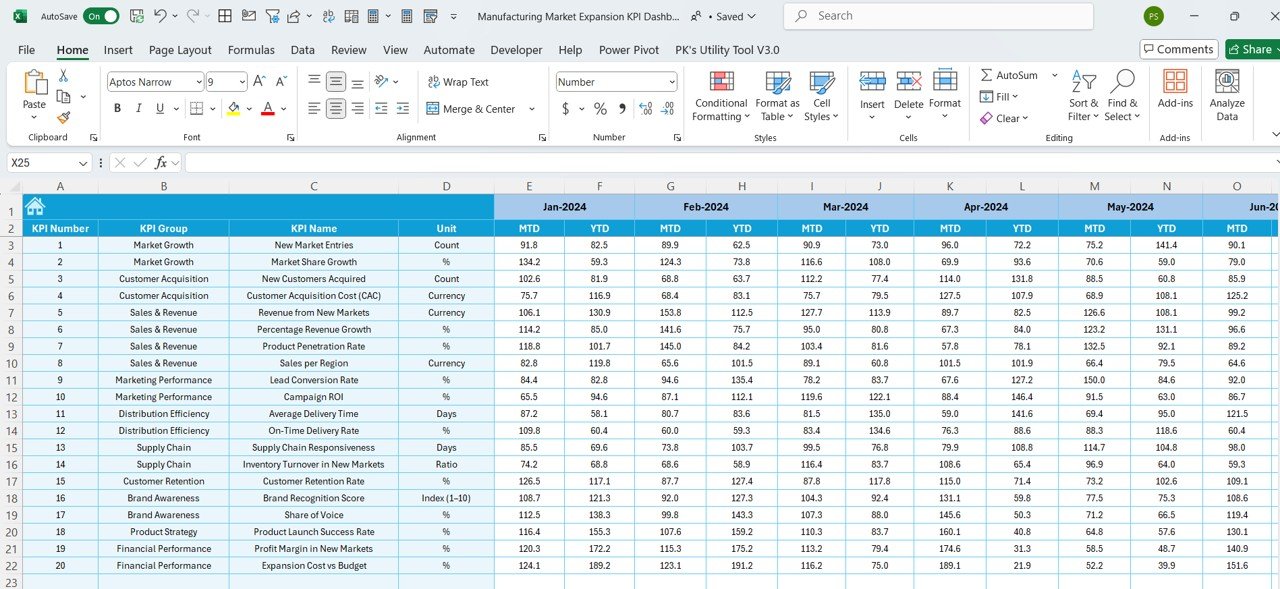Switch to the Formulas tab
1280x589 pixels.
click(x=251, y=50)
